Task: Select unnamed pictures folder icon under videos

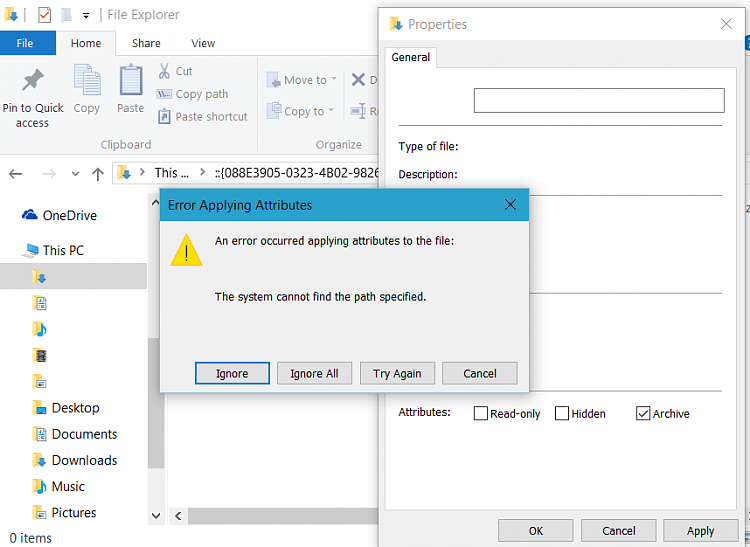Action: (x=40, y=382)
